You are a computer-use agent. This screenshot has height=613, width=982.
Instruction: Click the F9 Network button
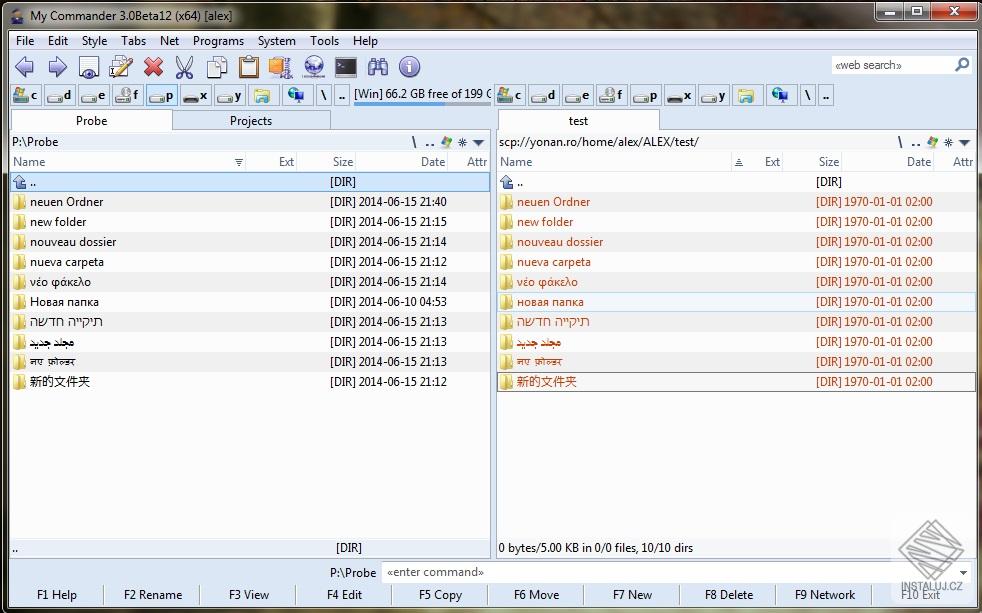pyautogui.click(x=824, y=595)
